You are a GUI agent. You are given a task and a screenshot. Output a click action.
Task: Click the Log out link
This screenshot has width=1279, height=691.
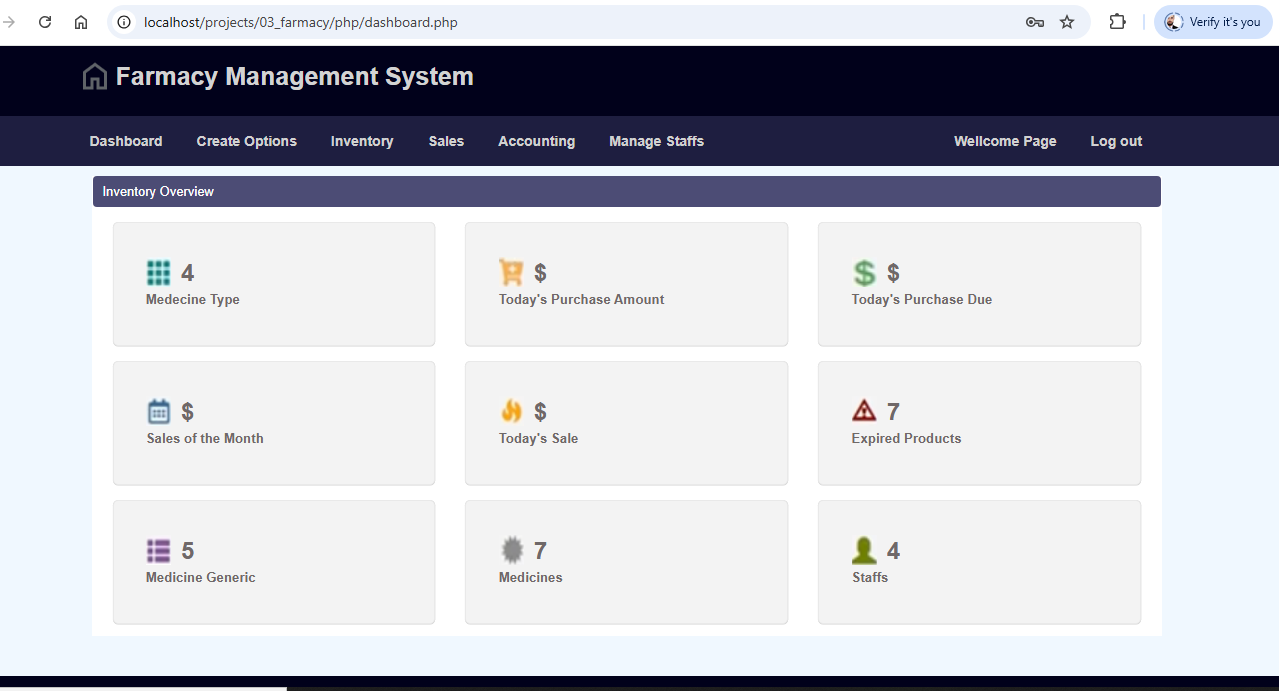[1116, 141]
